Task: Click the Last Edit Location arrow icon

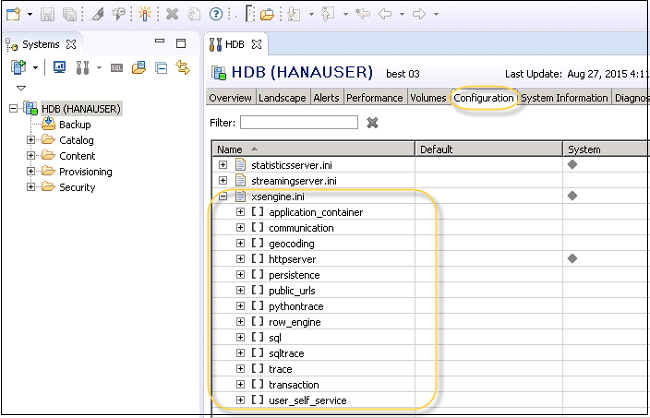Action: pos(363,14)
